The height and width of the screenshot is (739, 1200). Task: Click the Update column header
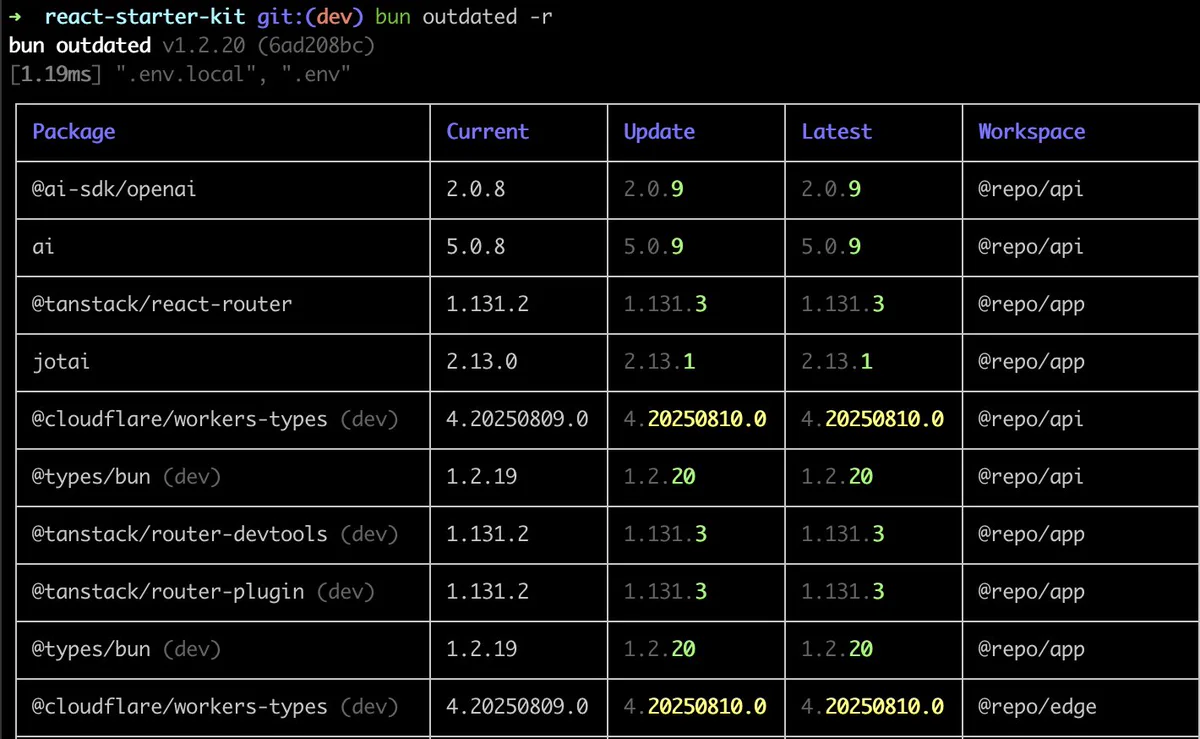click(x=659, y=132)
